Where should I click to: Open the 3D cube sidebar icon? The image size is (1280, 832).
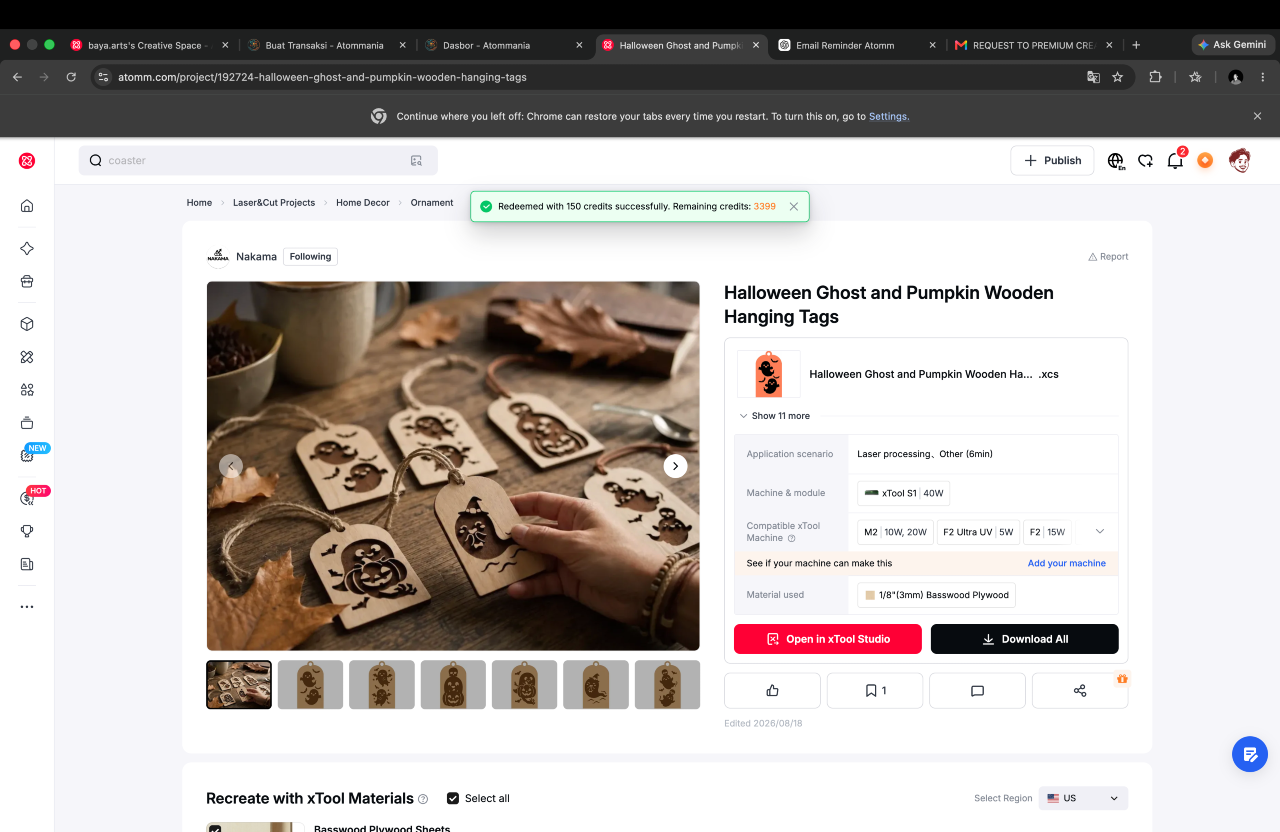click(x=27, y=324)
